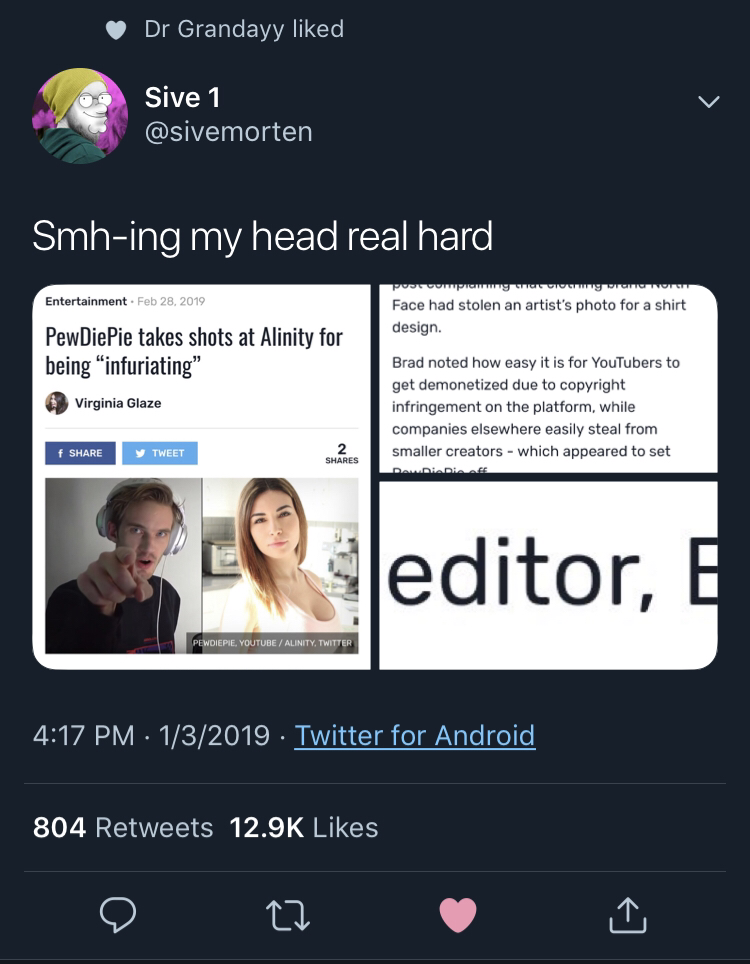Tap the tweet timestamp 4:17 PM
The width and height of the screenshot is (750, 964).
point(84,735)
